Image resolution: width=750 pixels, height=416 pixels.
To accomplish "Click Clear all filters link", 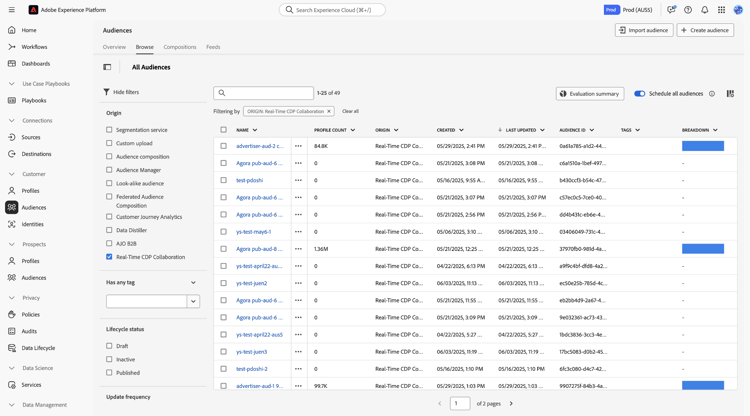I will pyautogui.click(x=350, y=111).
